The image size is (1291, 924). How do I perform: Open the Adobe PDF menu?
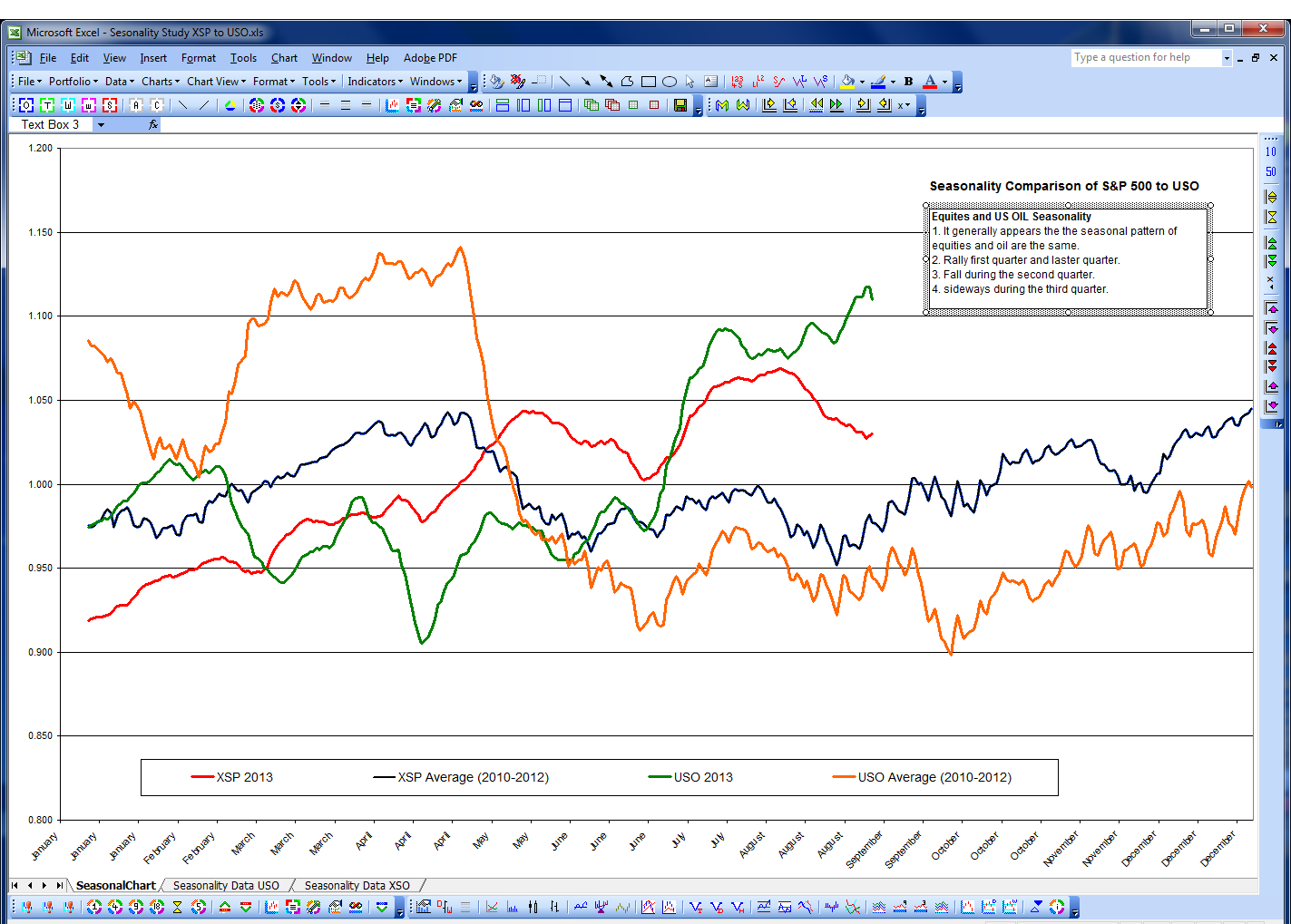coord(430,58)
